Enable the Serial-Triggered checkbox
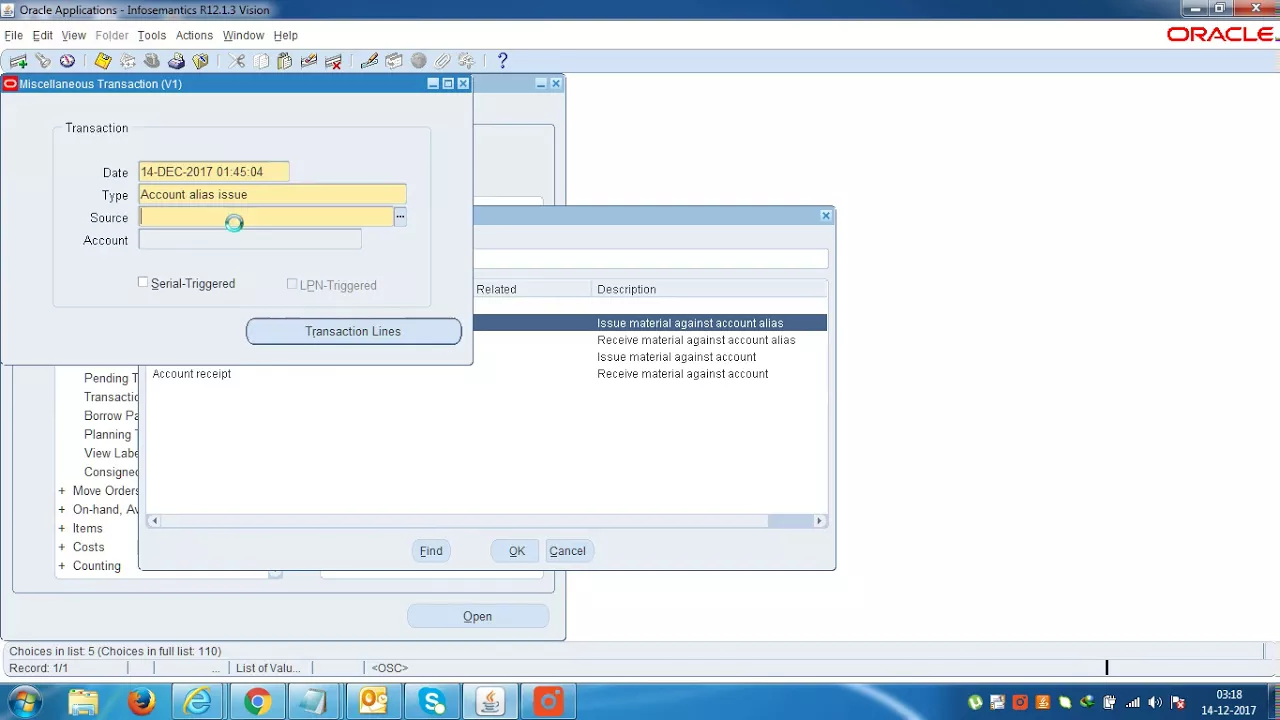The image size is (1280, 720). (x=143, y=283)
